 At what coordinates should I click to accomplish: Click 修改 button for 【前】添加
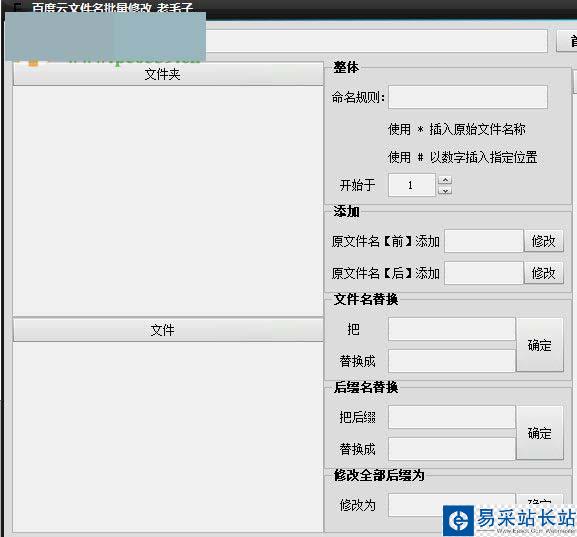[544, 241]
